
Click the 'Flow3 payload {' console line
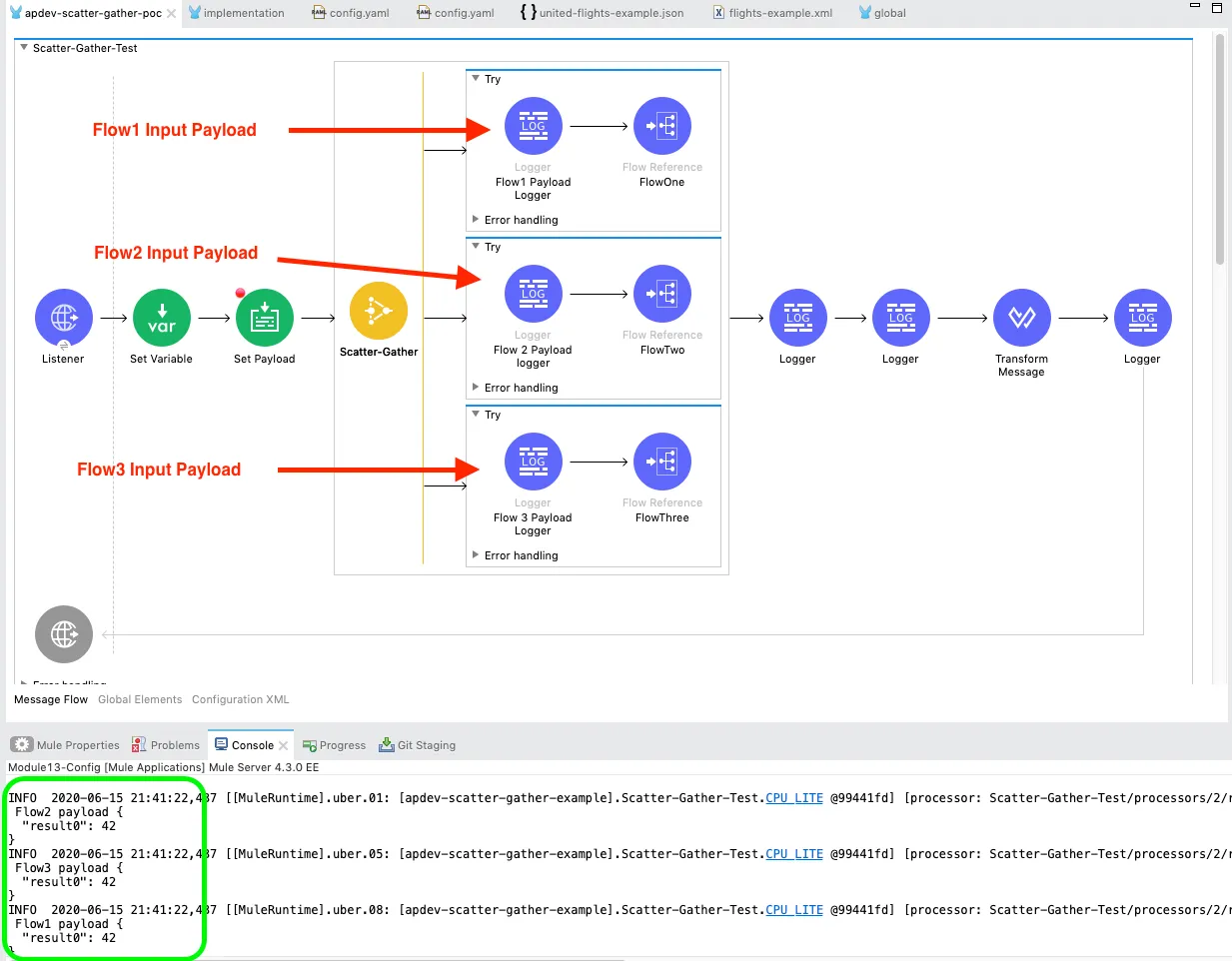point(68,868)
